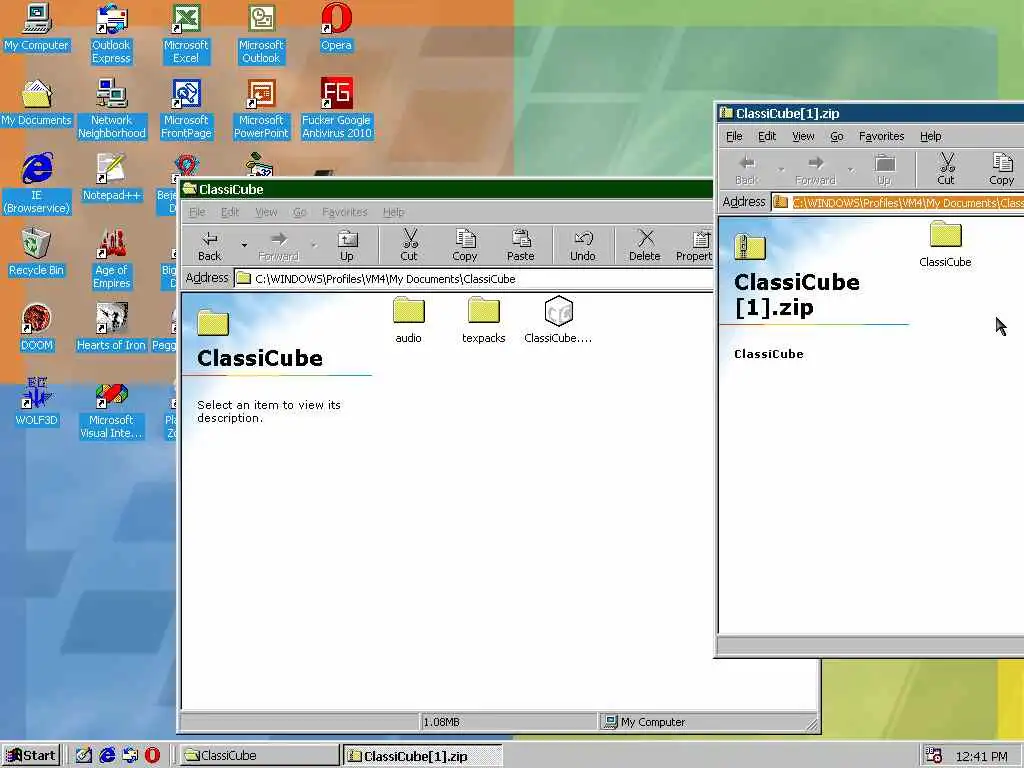Click Delete in ClassiCube folder toolbar
1024x768 pixels.
click(x=645, y=246)
